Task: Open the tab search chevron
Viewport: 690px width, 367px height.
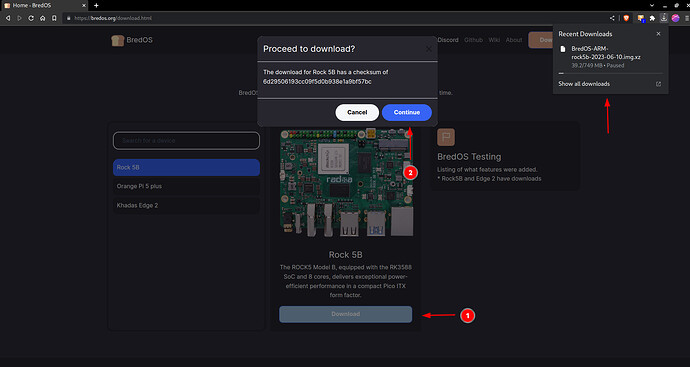Action: (652, 5)
